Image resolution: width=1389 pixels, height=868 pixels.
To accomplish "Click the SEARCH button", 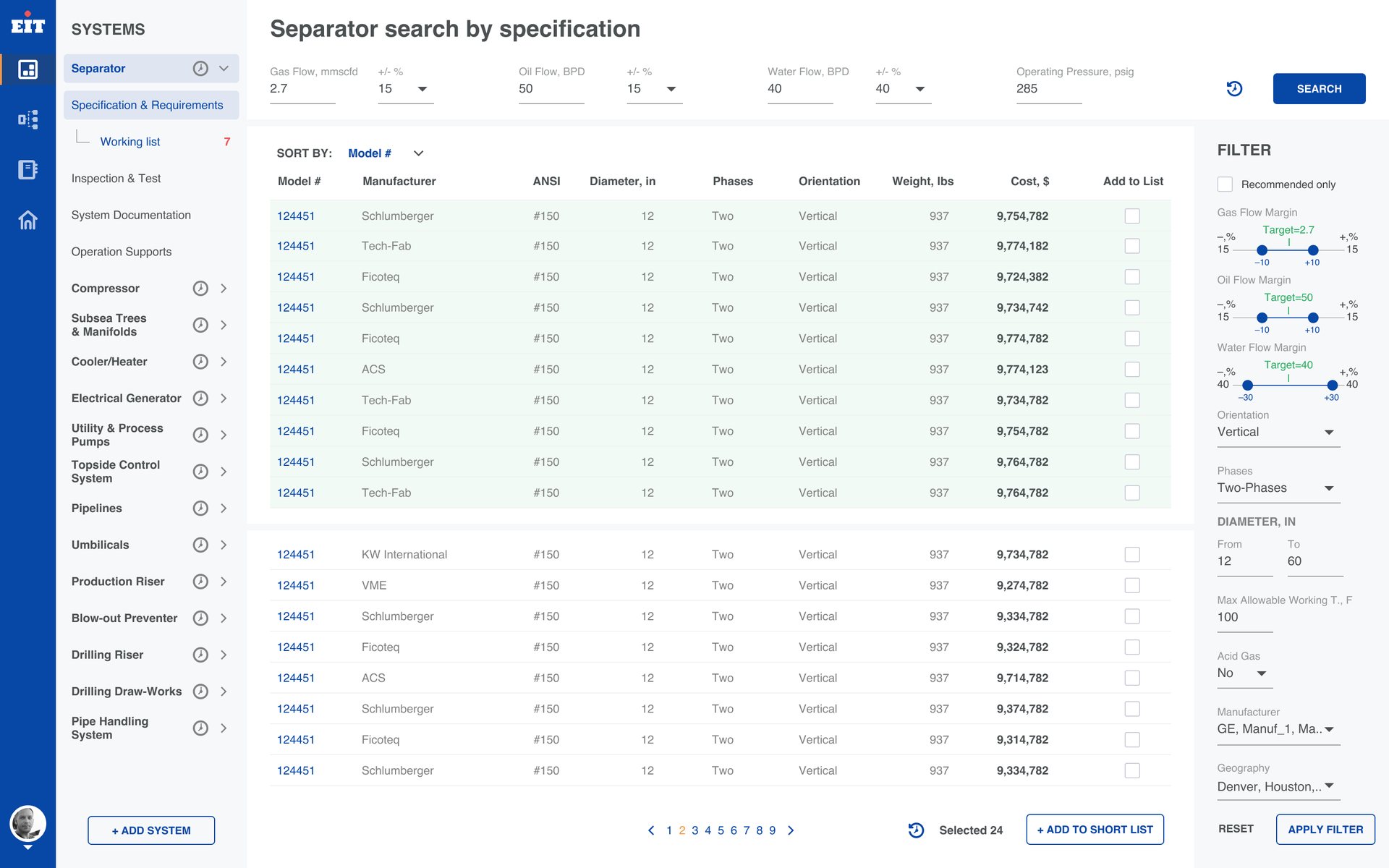I will [1319, 89].
